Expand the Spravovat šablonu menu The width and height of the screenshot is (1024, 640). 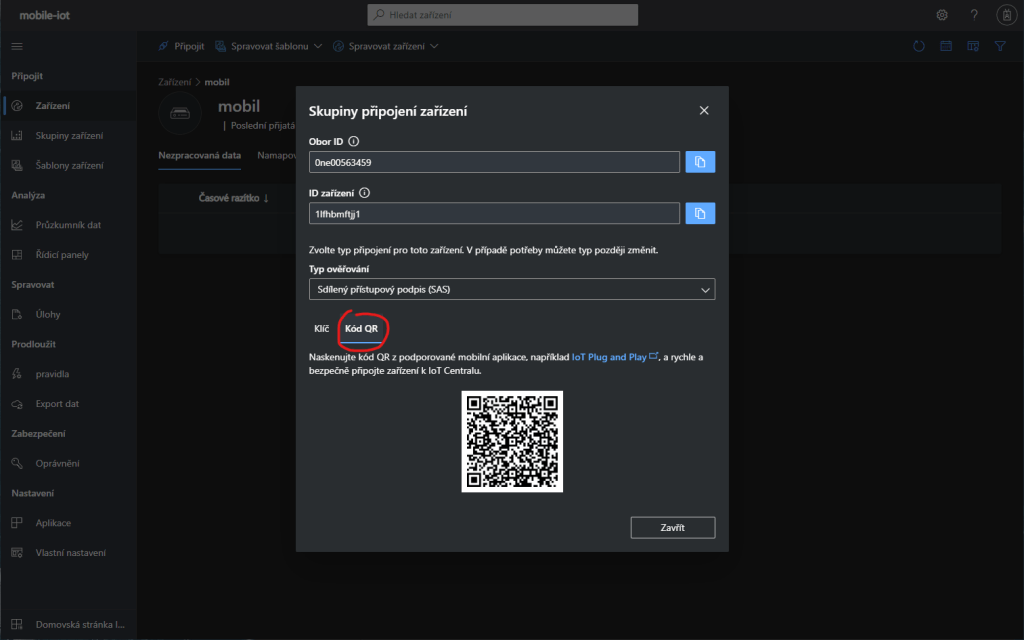269,46
